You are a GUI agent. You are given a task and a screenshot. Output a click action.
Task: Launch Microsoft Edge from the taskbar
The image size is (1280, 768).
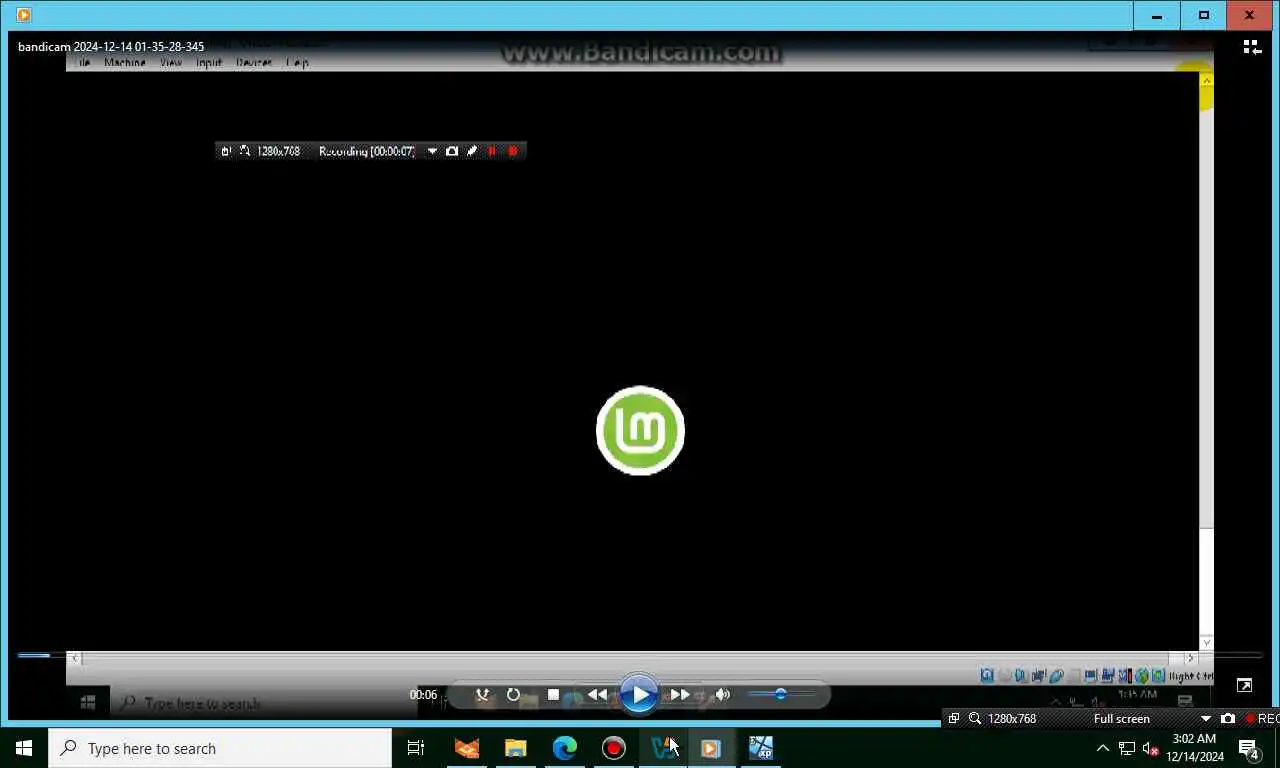(565, 748)
